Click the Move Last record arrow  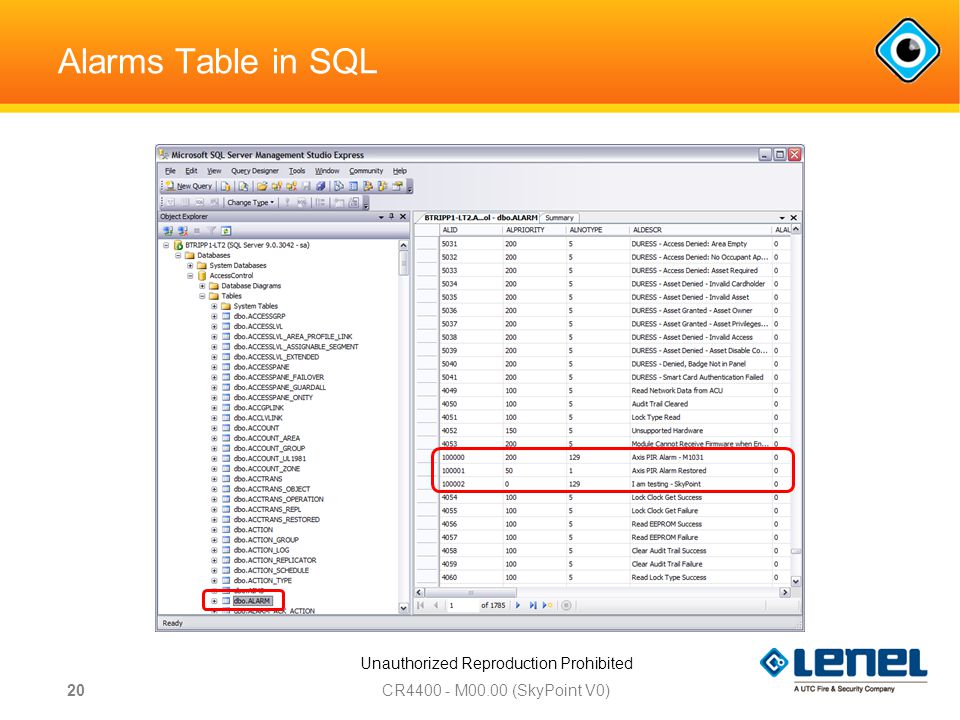(533, 606)
